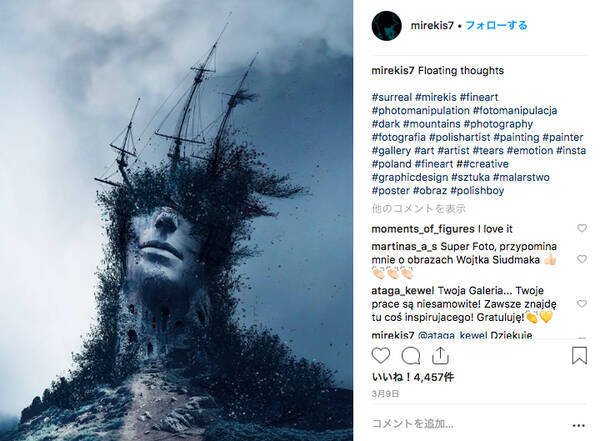
Task: Open the Floating thoughts artwork image
Action: point(176,220)
